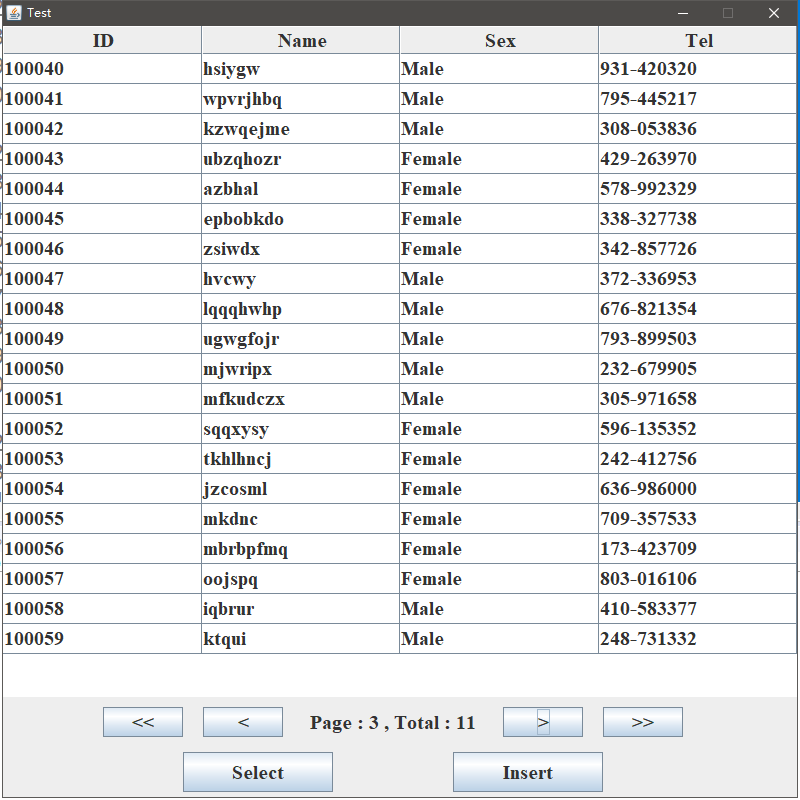The height and width of the screenshot is (800, 800).
Task: Select Tel cell 173-423709
Action: coord(697,549)
